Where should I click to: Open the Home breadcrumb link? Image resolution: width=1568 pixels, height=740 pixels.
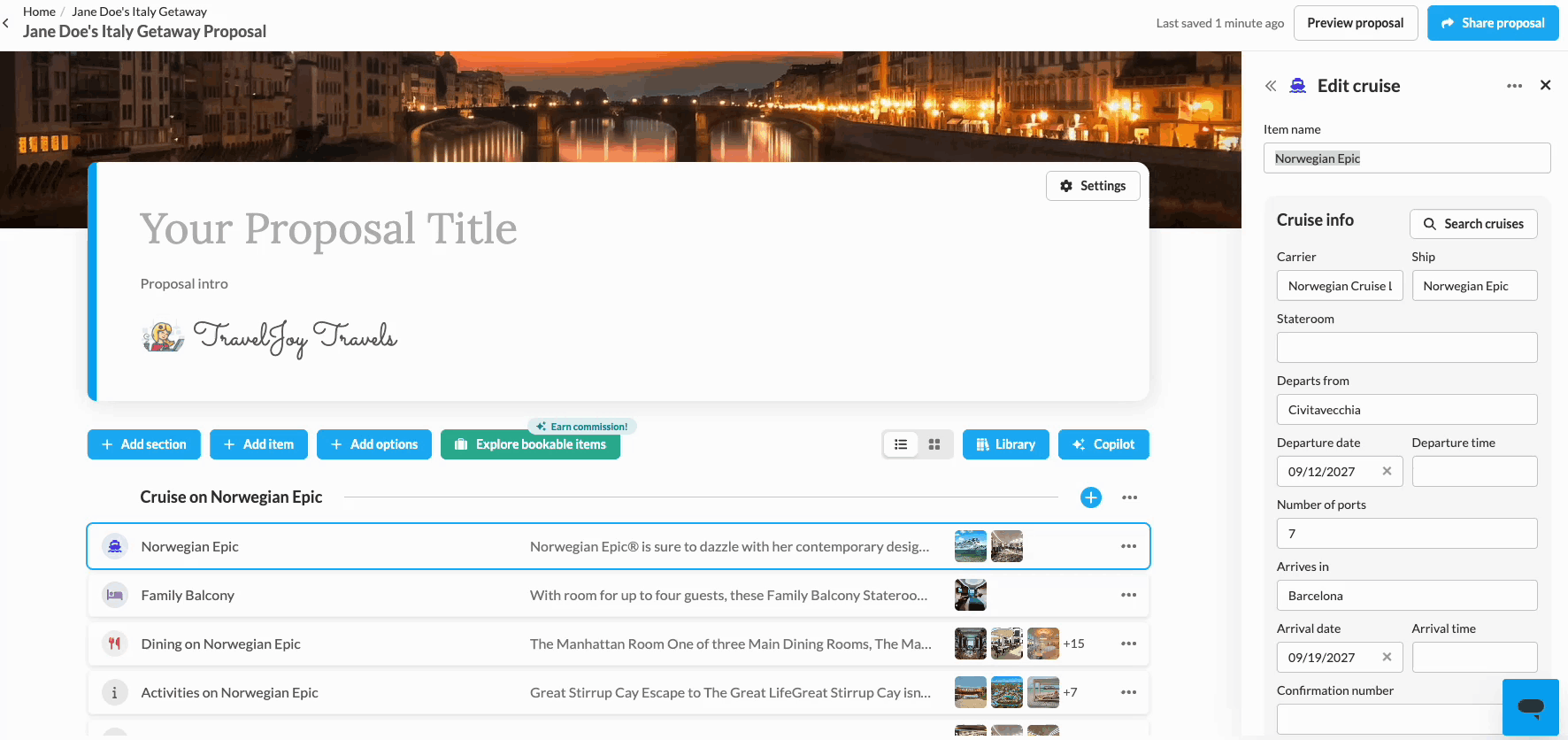(39, 12)
